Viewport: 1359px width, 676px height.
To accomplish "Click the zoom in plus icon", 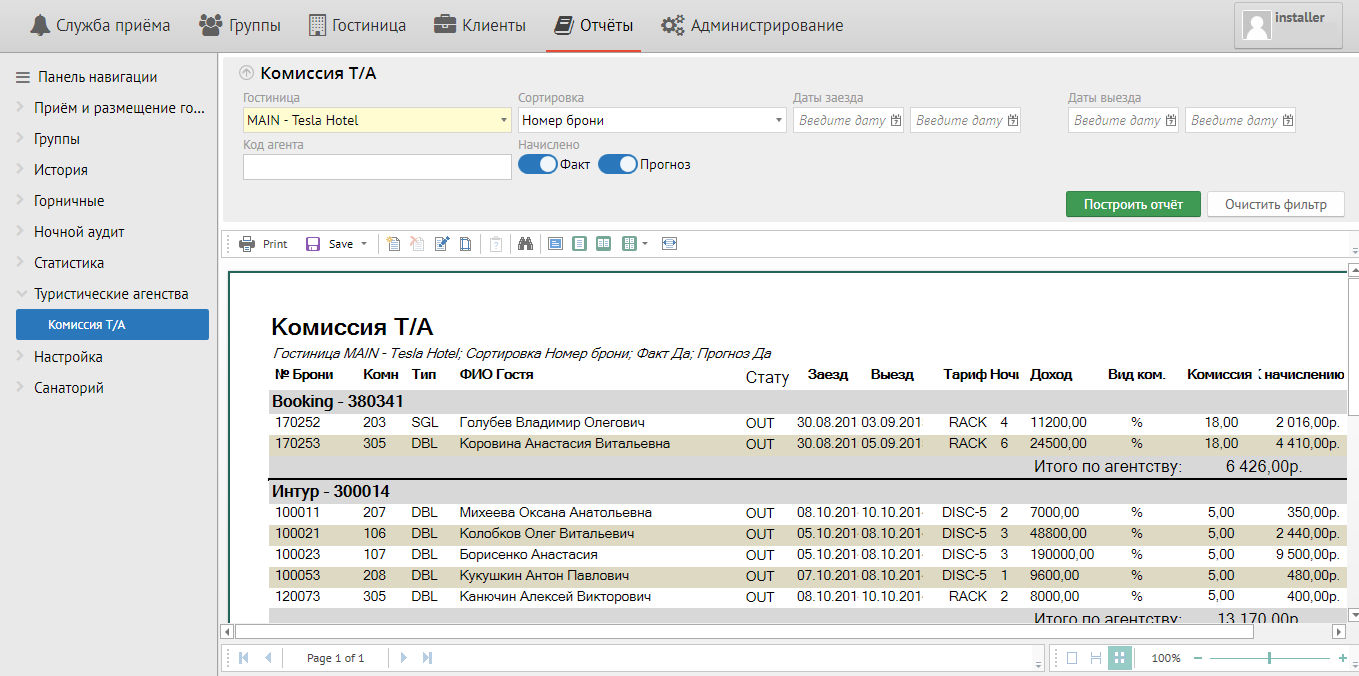I will [x=1342, y=658].
